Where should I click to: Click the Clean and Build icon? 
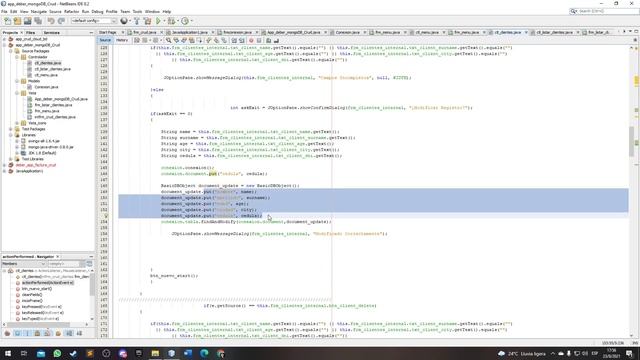[x=147, y=21]
